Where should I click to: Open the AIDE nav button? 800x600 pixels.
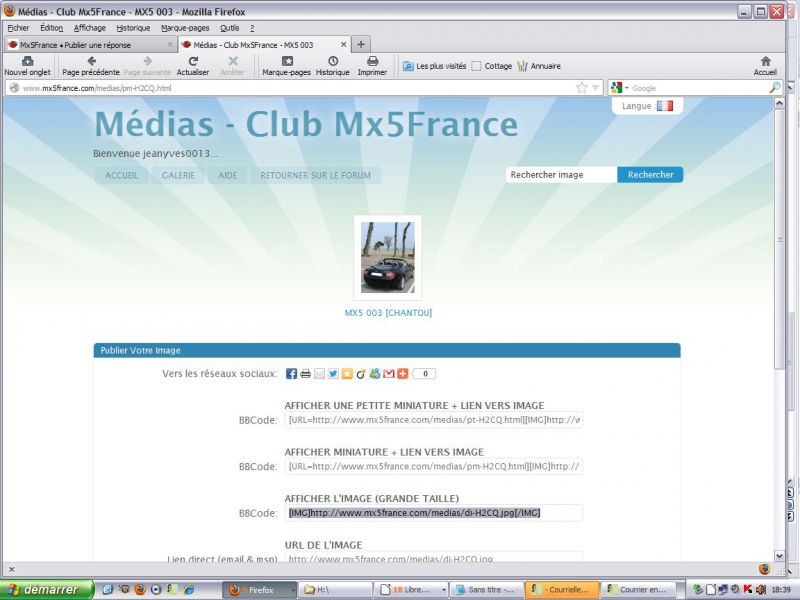tap(227, 175)
